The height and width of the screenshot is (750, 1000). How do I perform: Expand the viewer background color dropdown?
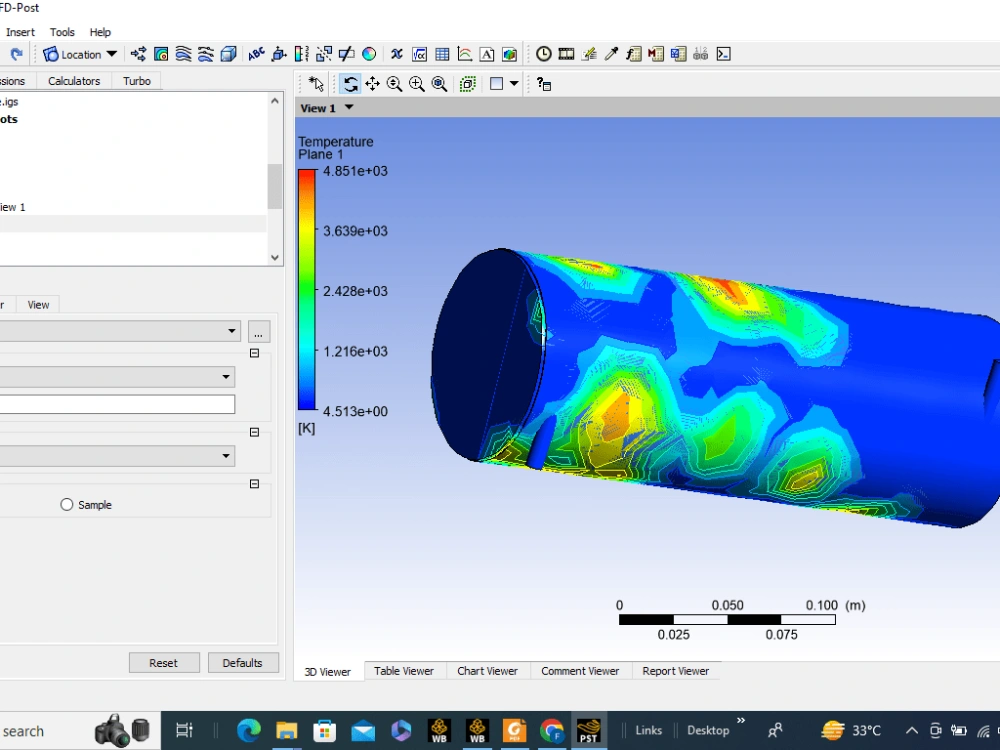pyautogui.click(x=513, y=84)
